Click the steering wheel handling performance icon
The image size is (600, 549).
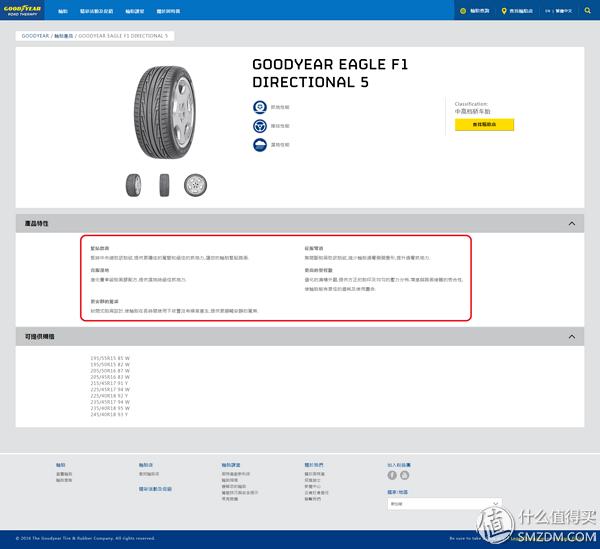point(260,126)
